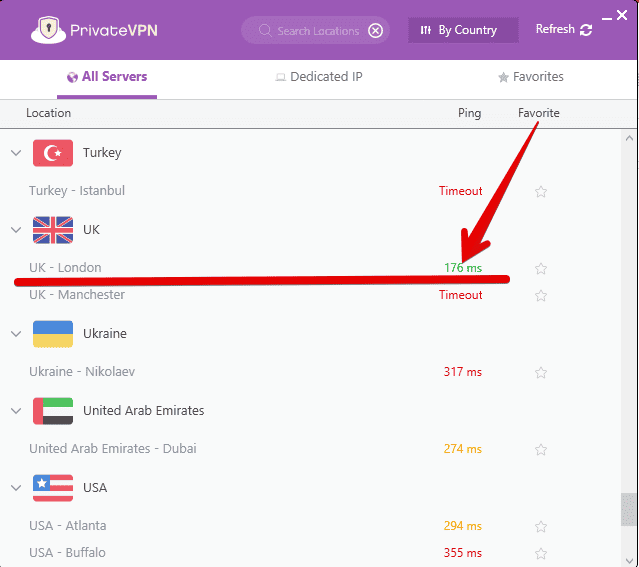Click the Ukraine country name
Viewport: 639px width, 567px height.
(x=105, y=334)
